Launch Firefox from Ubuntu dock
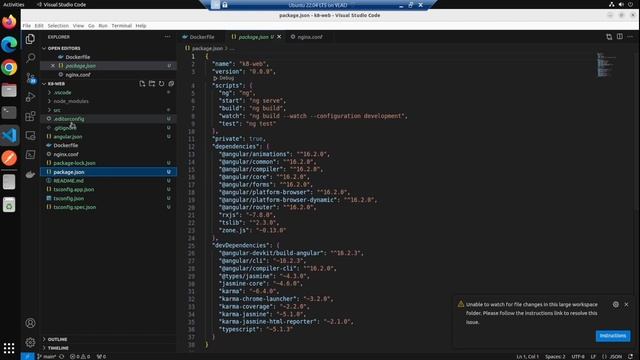The width and height of the screenshot is (640, 360). [x=9, y=21]
